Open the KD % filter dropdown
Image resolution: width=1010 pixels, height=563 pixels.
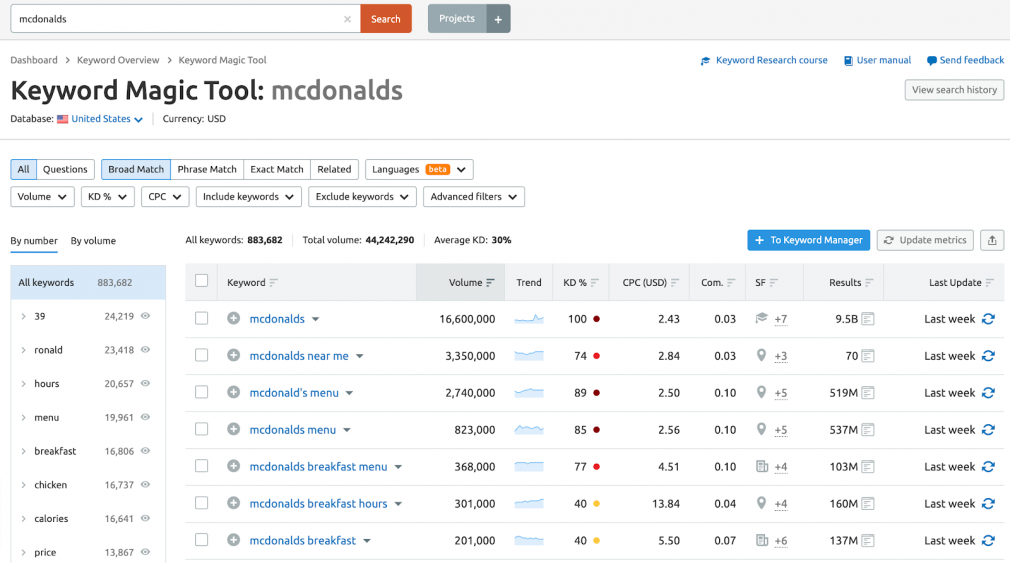tap(108, 196)
